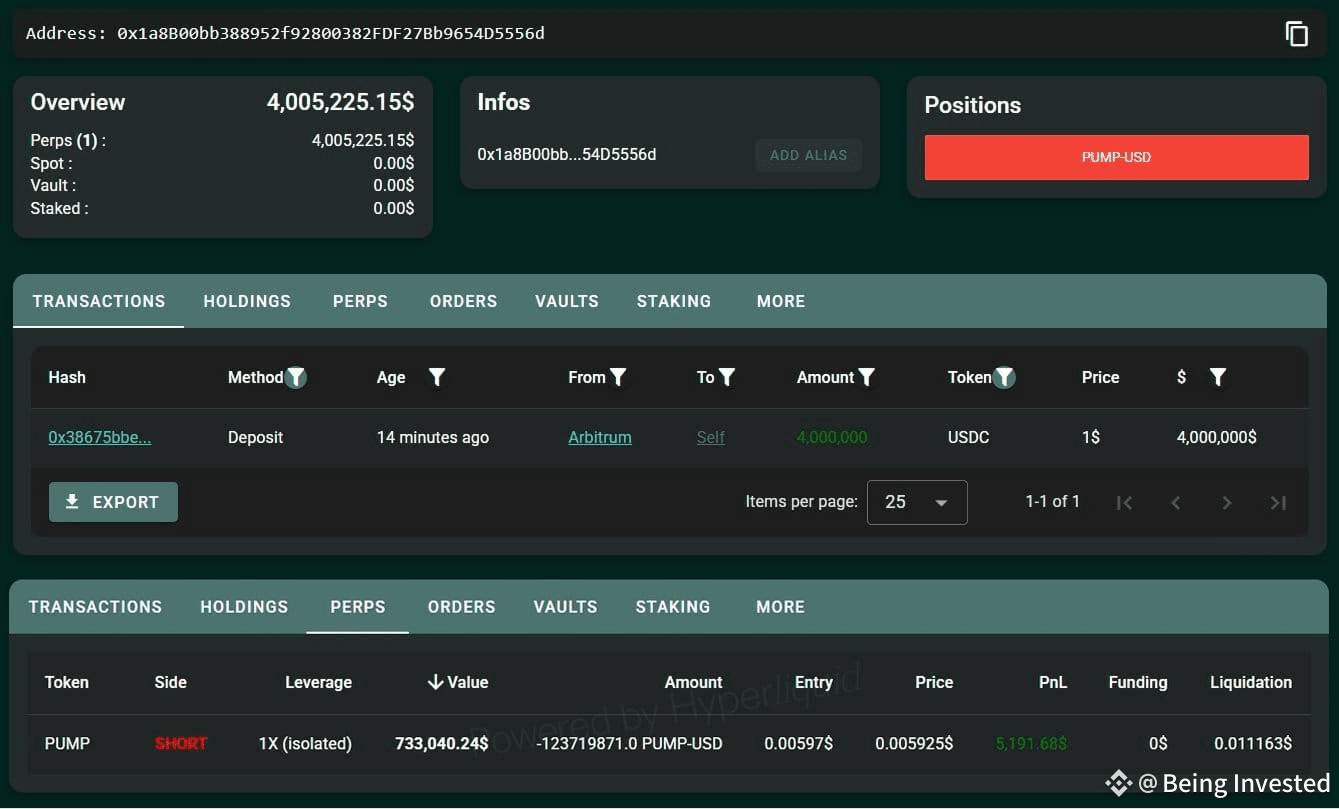The height and width of the screenshot is (809, 1339).
Task: Click the 4,000,000$ value cell
Action: coord(1217,437)
